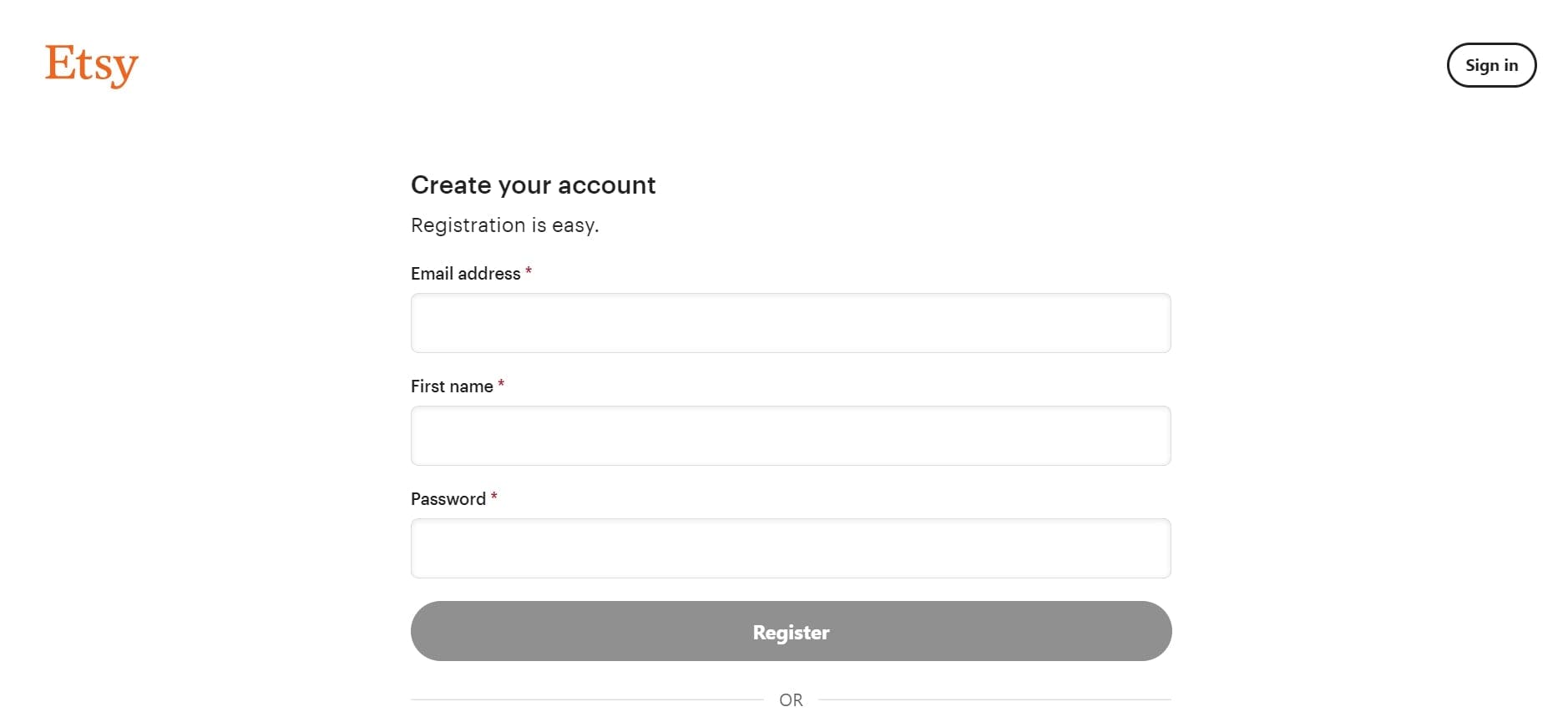Click the Etsy logo
The image size is (1568, 717).
pyautogui.click(x=92, y=65)
